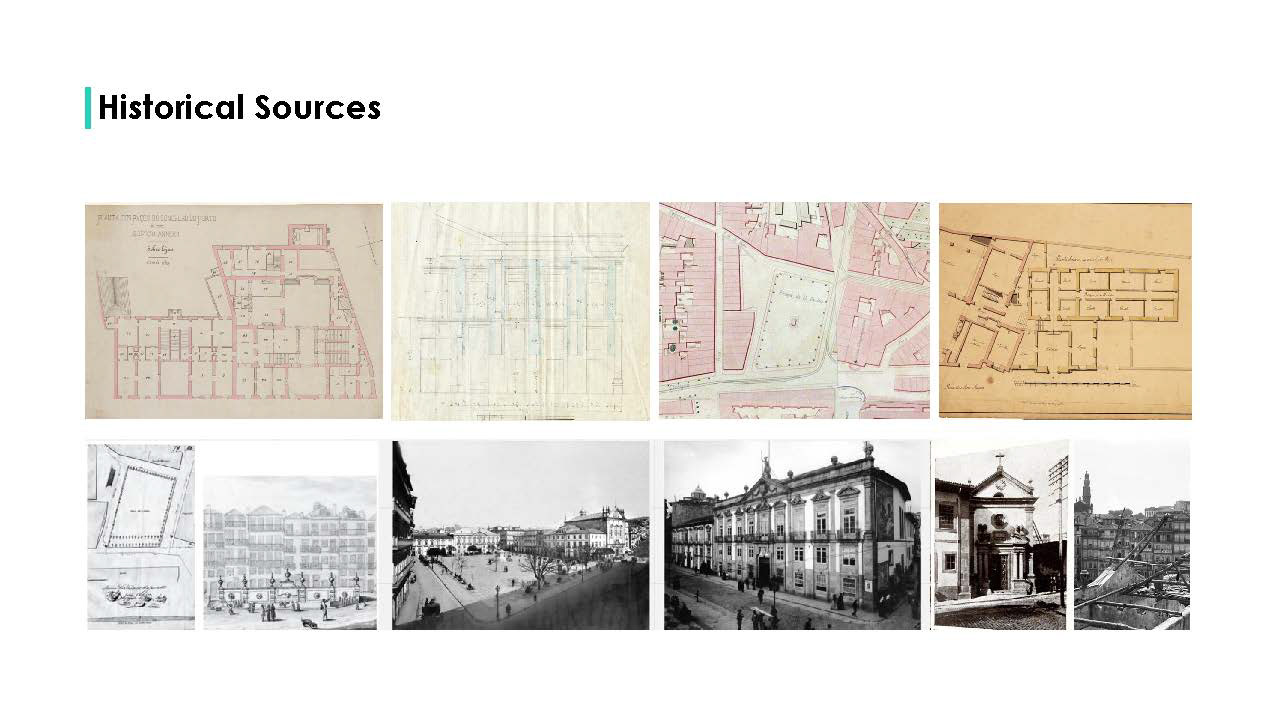Screen dimensions: 1280x720
Task: Select the engraving of building facades
Action: click(290, 552)
